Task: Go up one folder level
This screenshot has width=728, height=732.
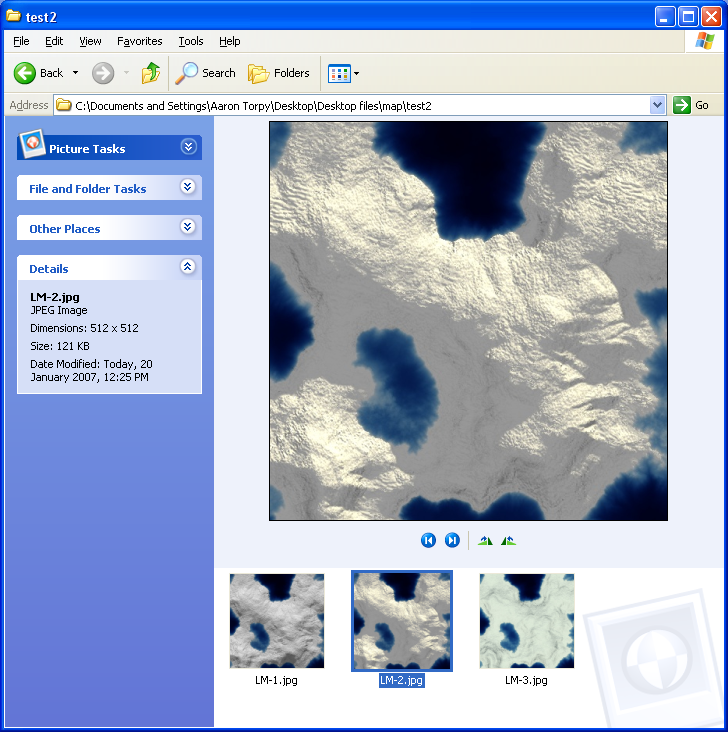Action: (x=151, y=73)
